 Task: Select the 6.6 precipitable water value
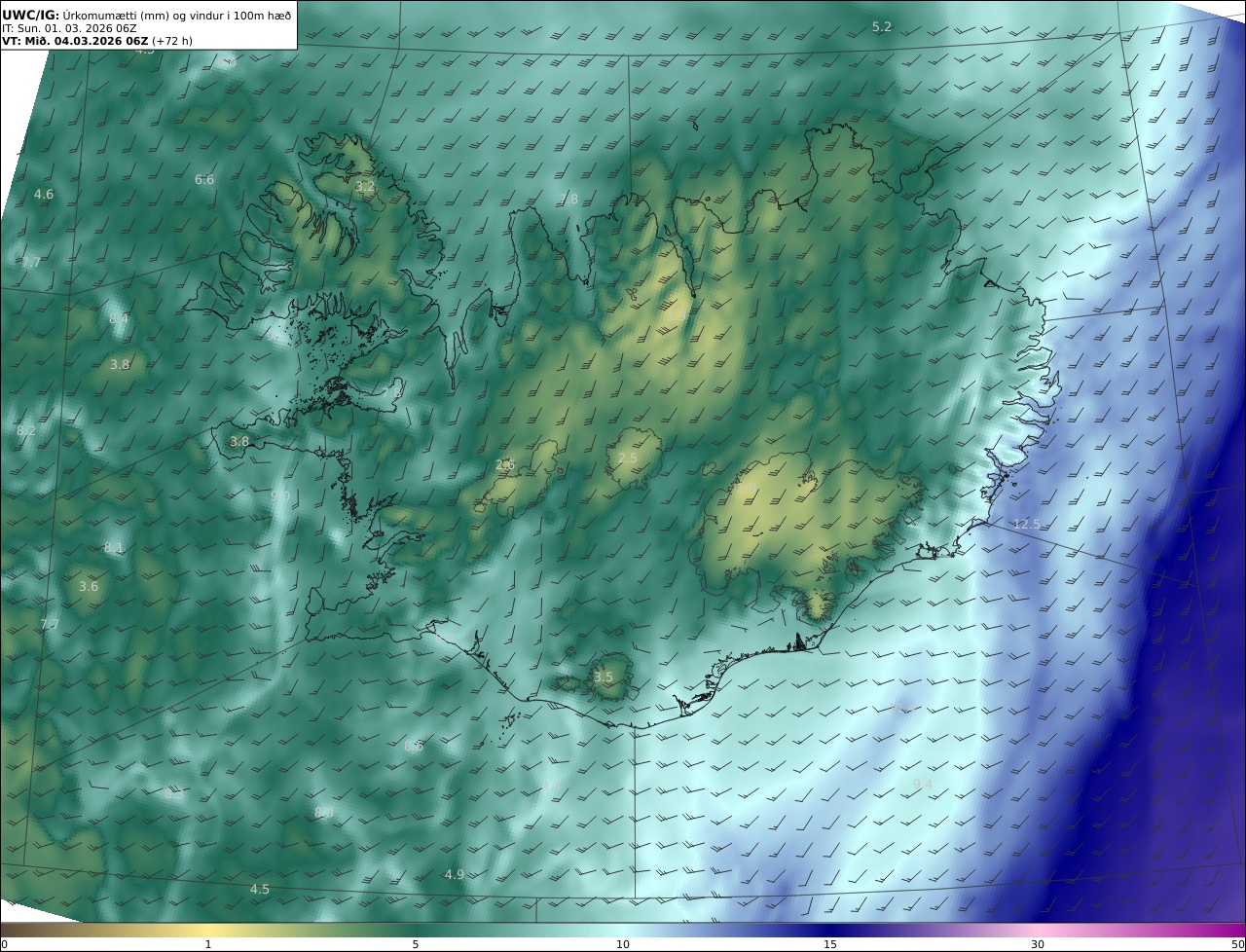pyautogui.click(x=204, y=179)
